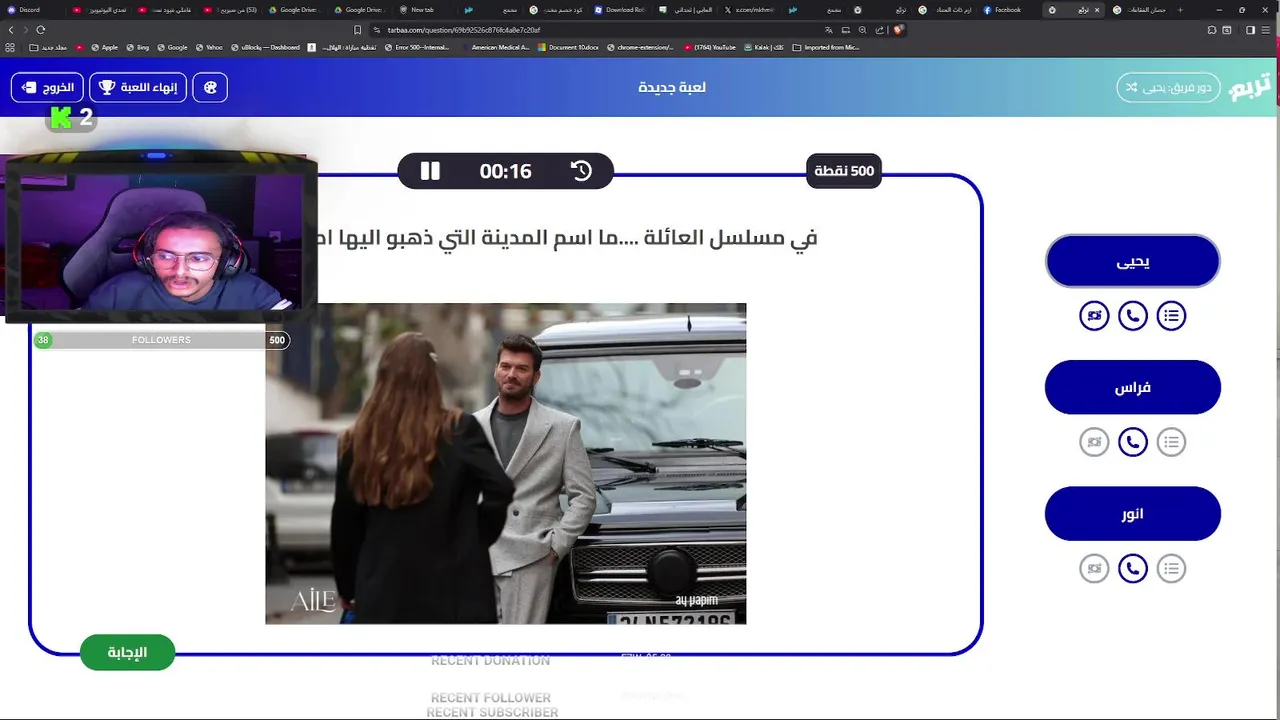Click the دور فريق يحيى turn switcher

tap(1168, 87)
